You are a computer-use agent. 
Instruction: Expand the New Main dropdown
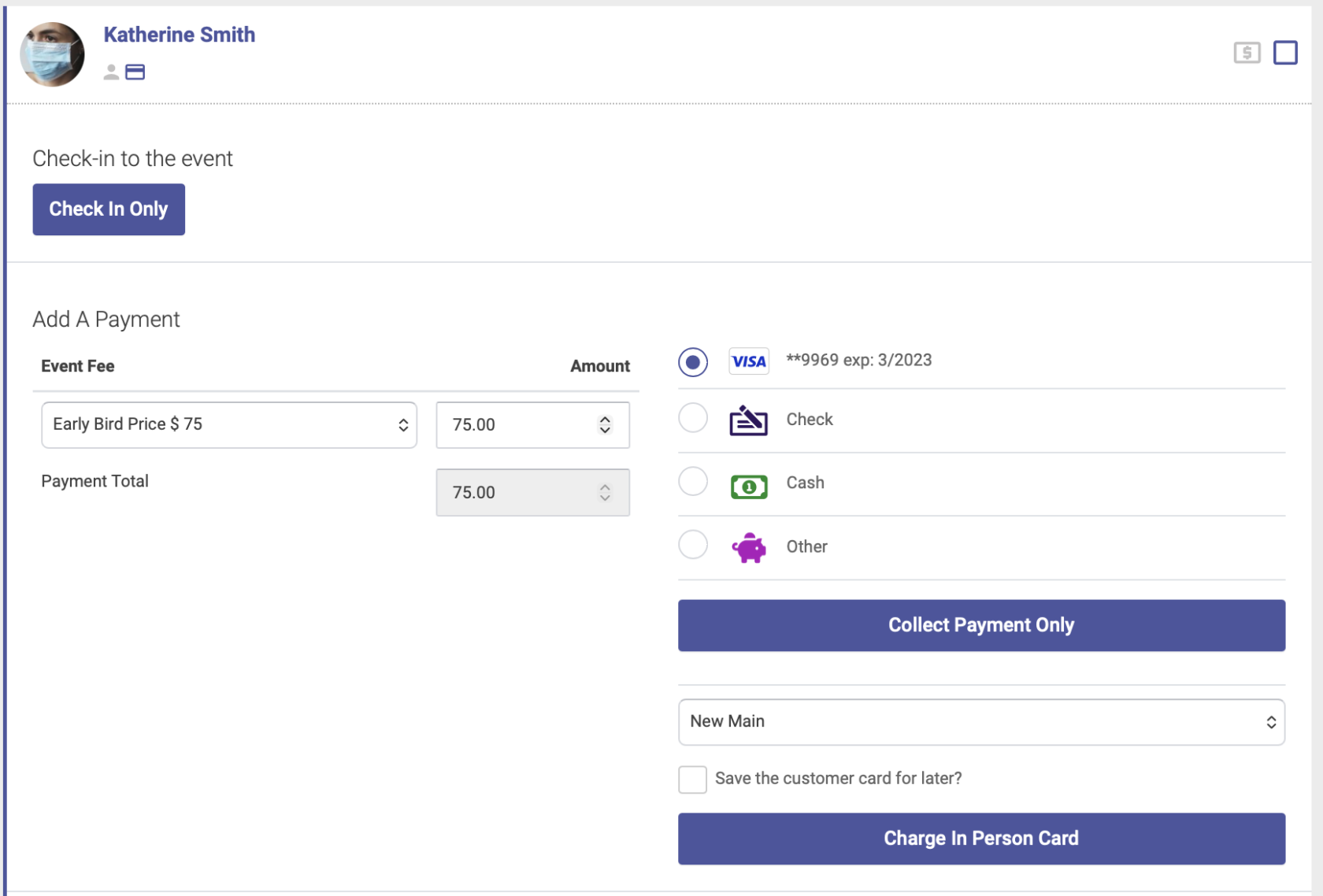(x=981, y=722)
